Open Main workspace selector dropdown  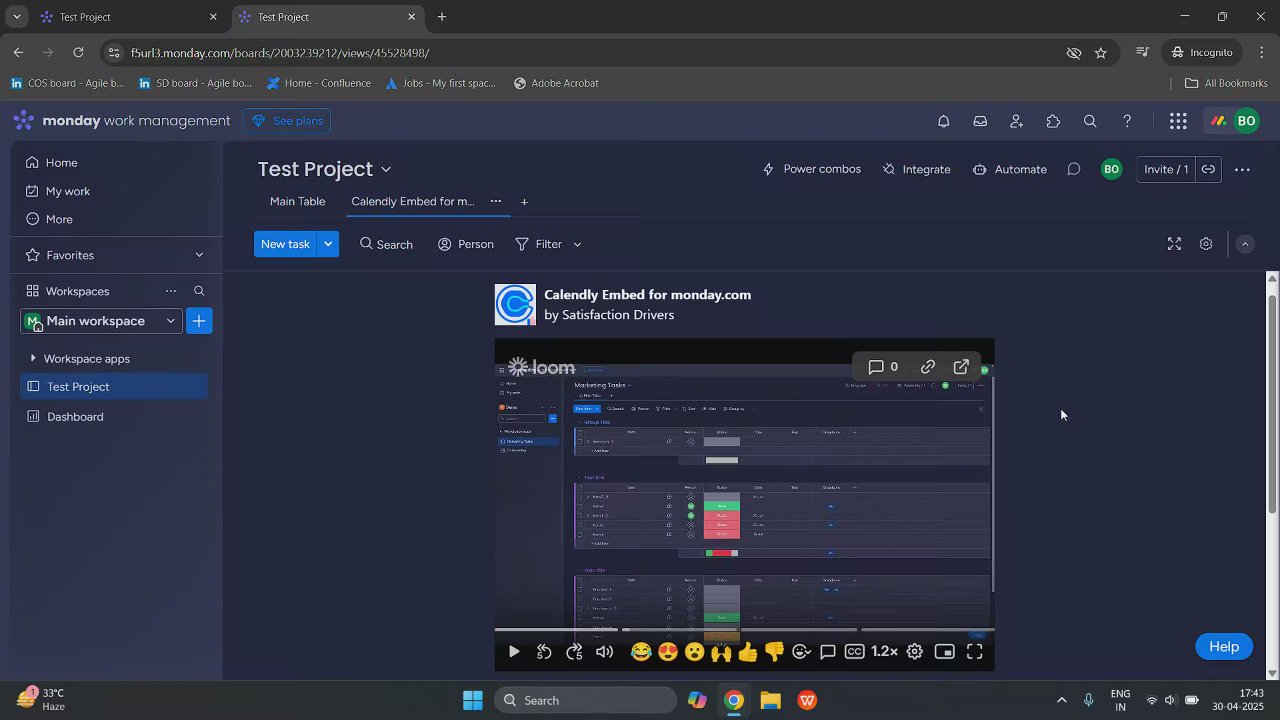[x=101, y=321]
